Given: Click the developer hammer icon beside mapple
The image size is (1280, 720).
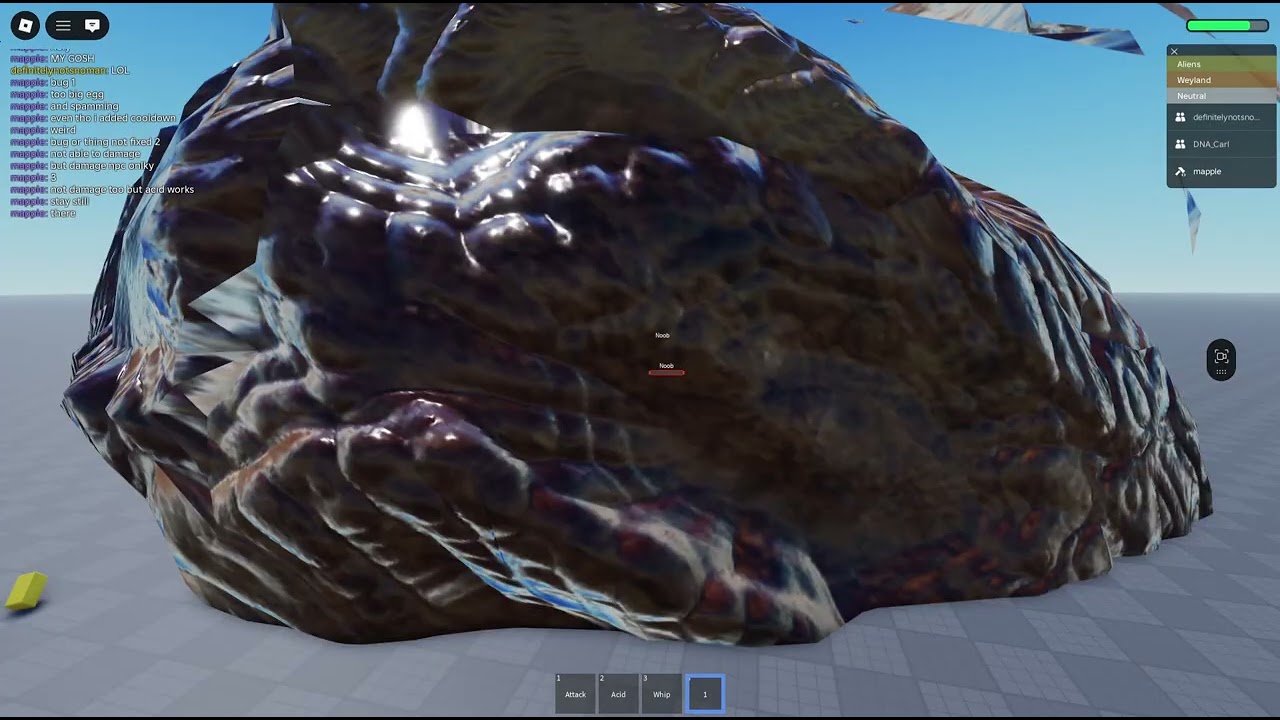Looking at the screenshot, I should [x=1180, y=171].
